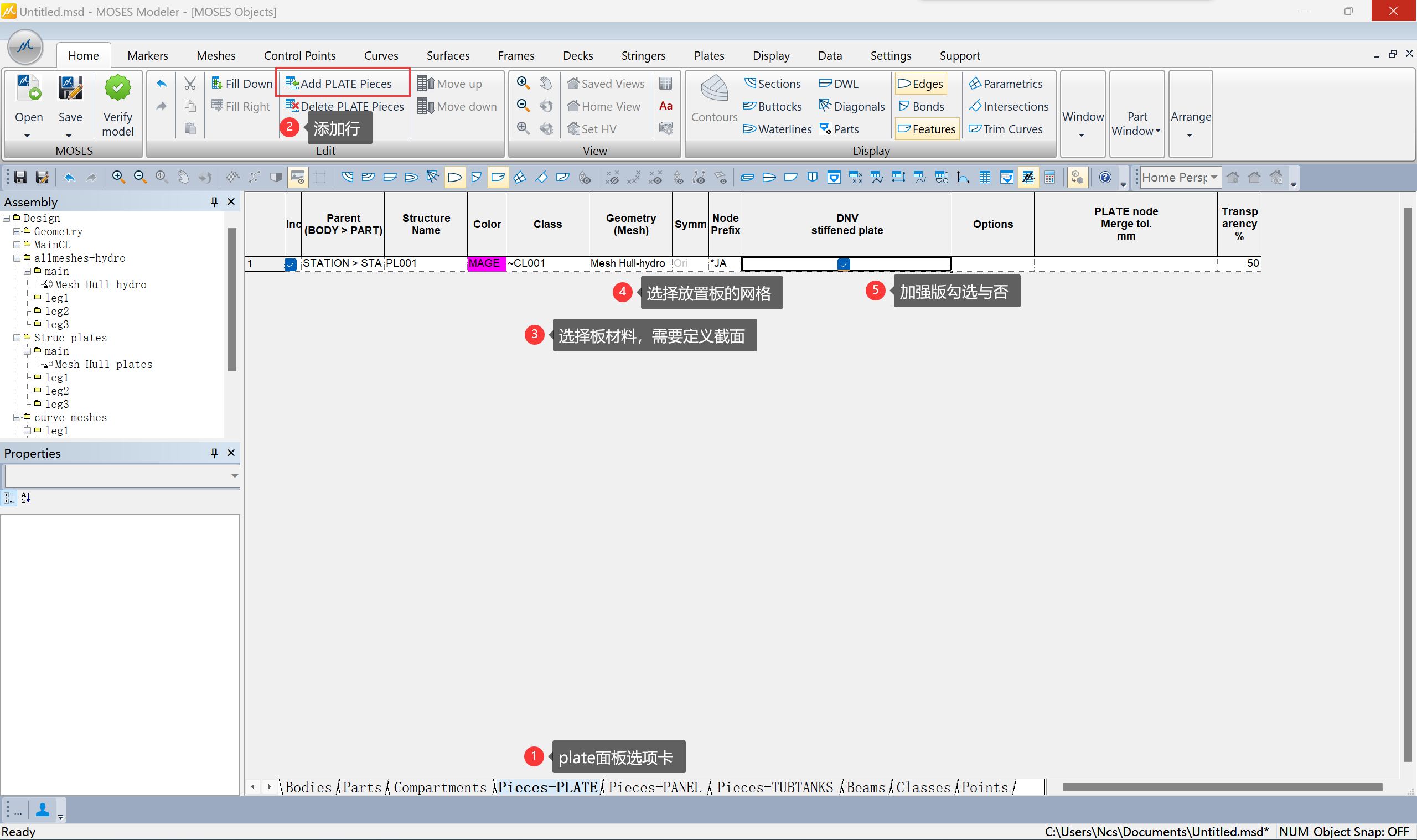Expand the Geometry tree node
Viewport: 1417px width, 840px height.
[x=17, y=231]
